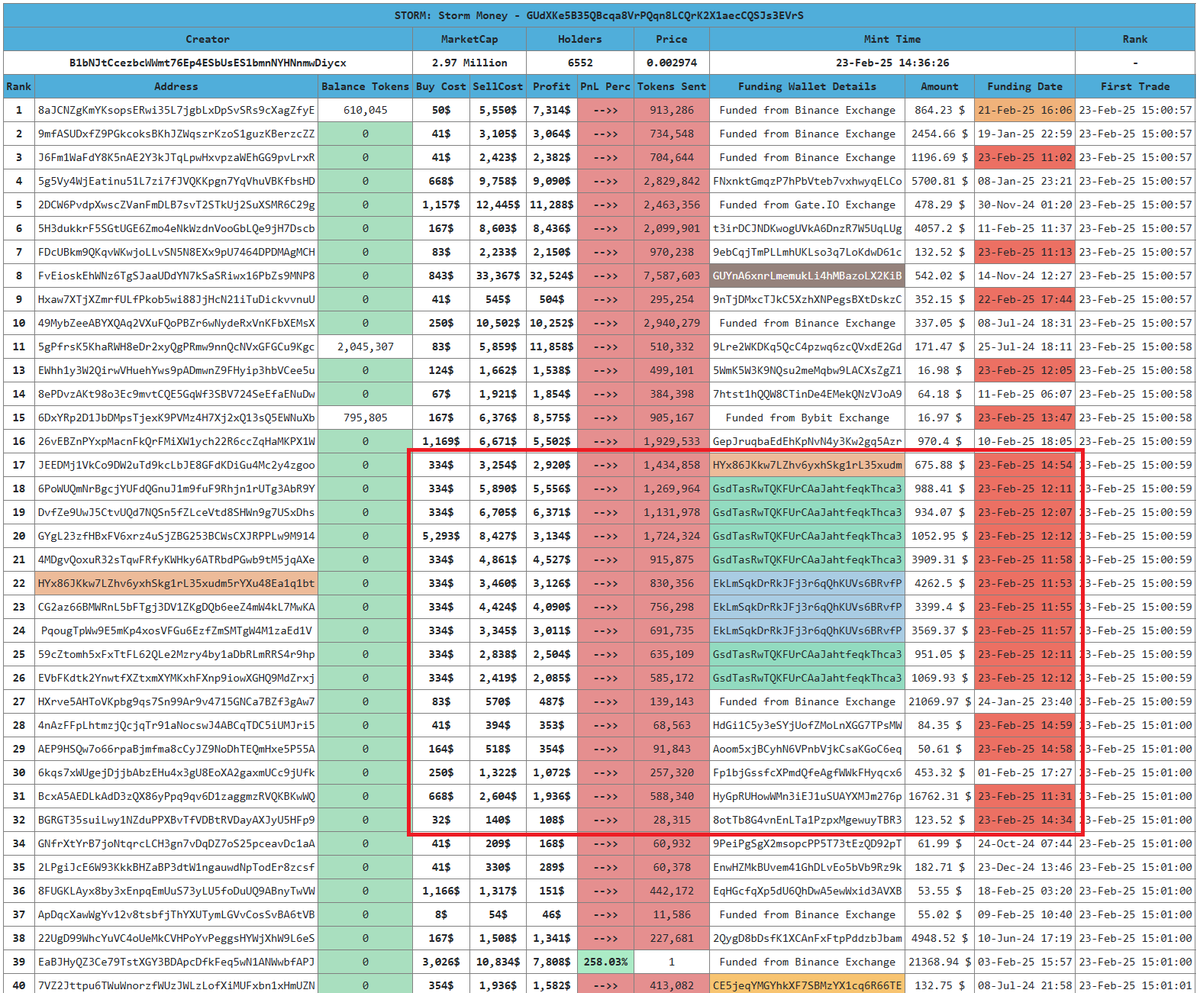Click the First Trade column header

[x=1136, y=87]
